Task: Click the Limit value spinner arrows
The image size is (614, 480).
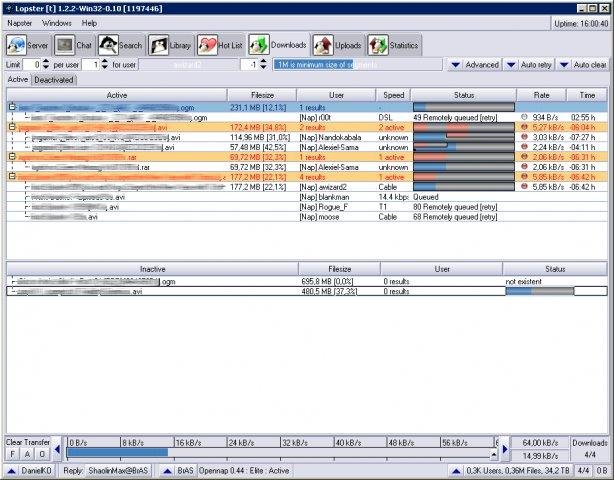Action: click(x=46, y=64)
